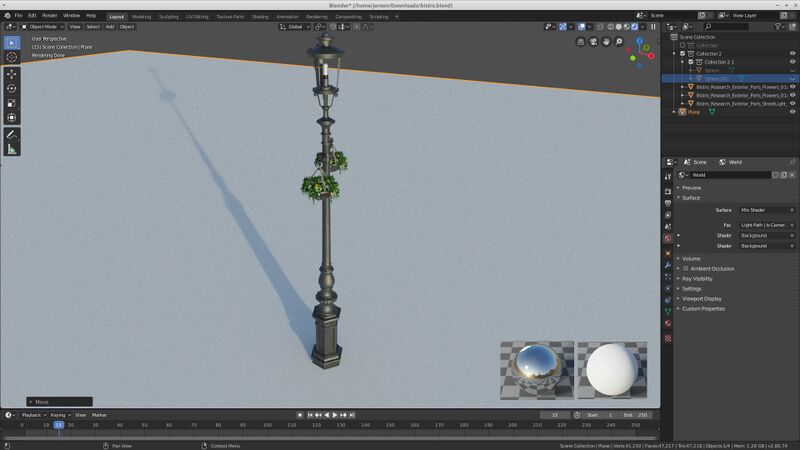Viewport: 800px width, 450px height.
Task: Jump to the timeline start frame
Action: [x=310, y=415]
